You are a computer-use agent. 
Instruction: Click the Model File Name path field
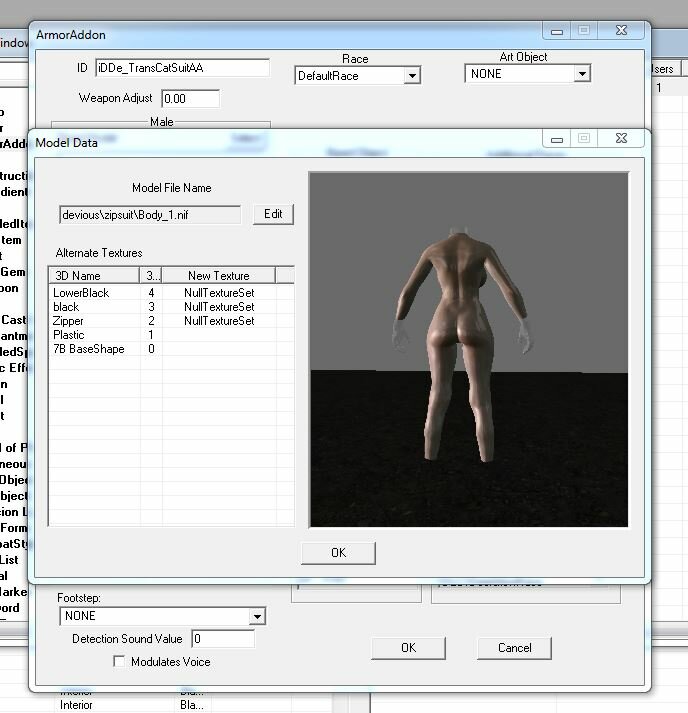tap(150, 215)
